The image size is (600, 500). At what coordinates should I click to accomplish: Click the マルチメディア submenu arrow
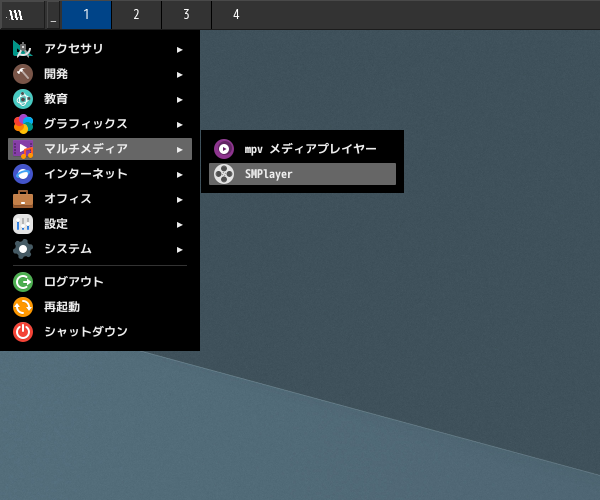179,150
